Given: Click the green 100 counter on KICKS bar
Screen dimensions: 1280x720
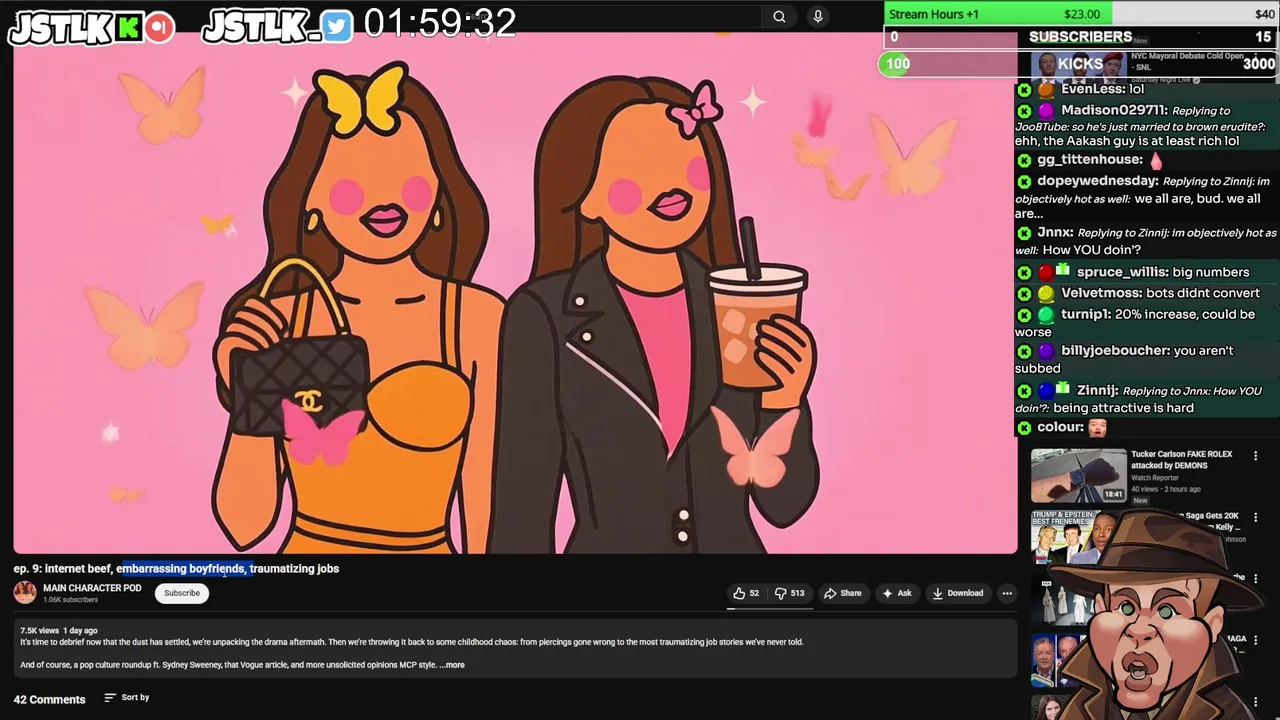Looking at the screenshot, I should 897,64.
